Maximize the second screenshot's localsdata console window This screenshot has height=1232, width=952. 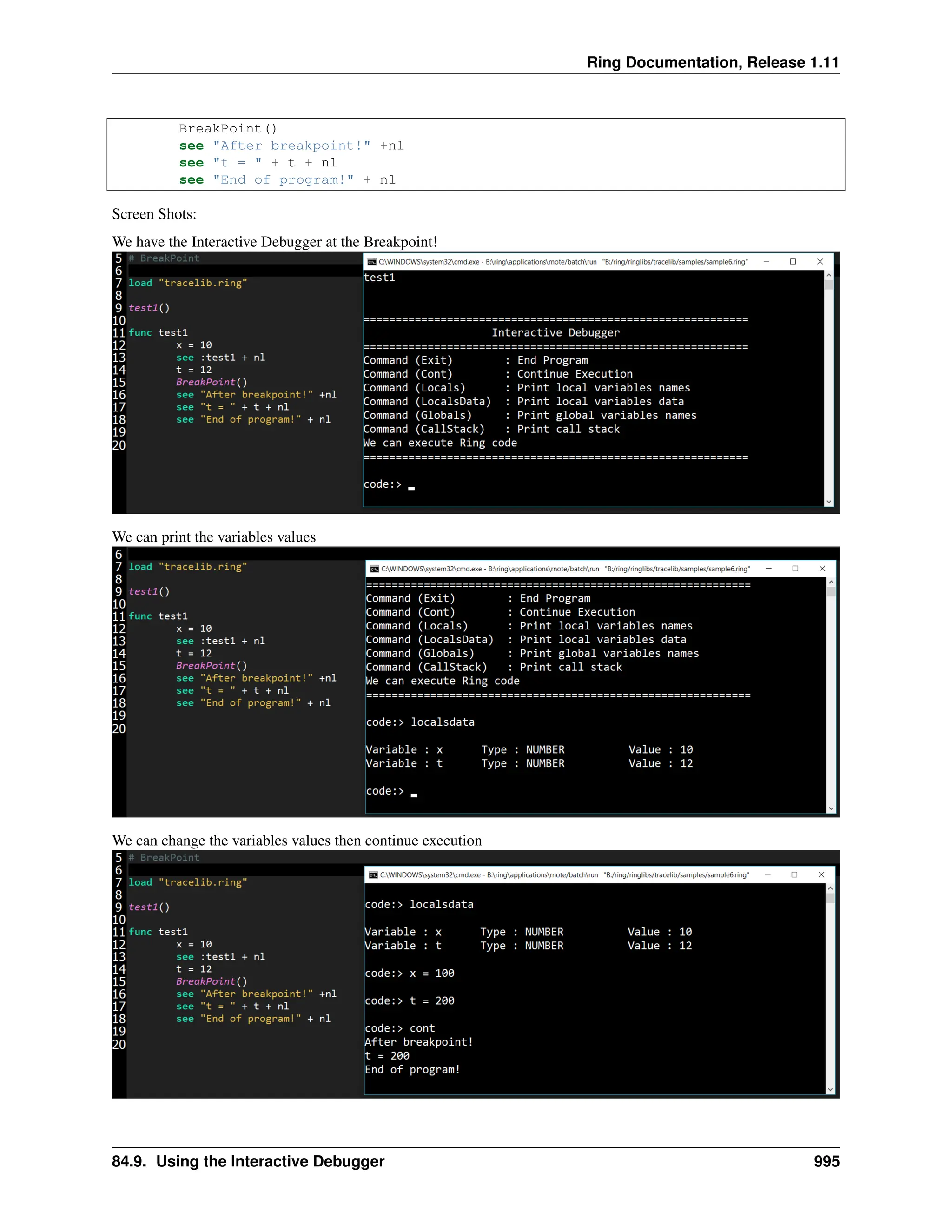click(795, 569)
